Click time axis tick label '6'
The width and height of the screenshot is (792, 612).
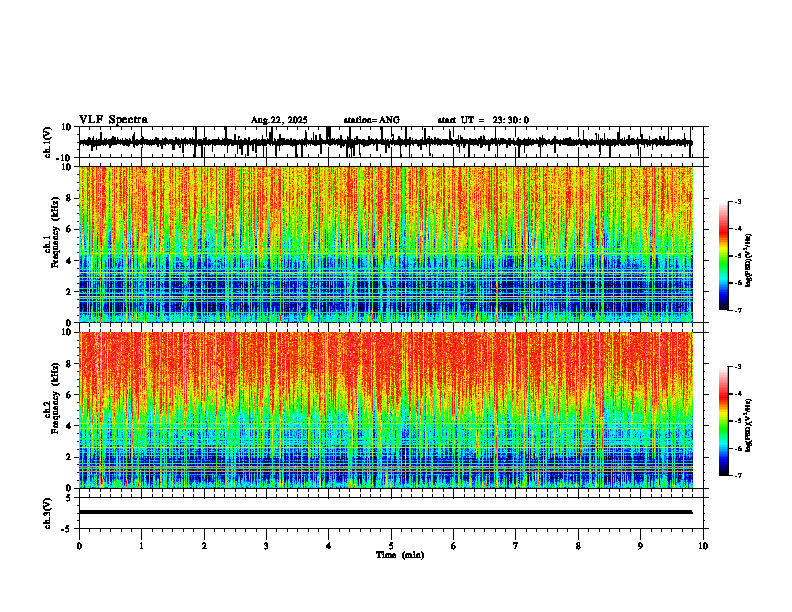454,546
